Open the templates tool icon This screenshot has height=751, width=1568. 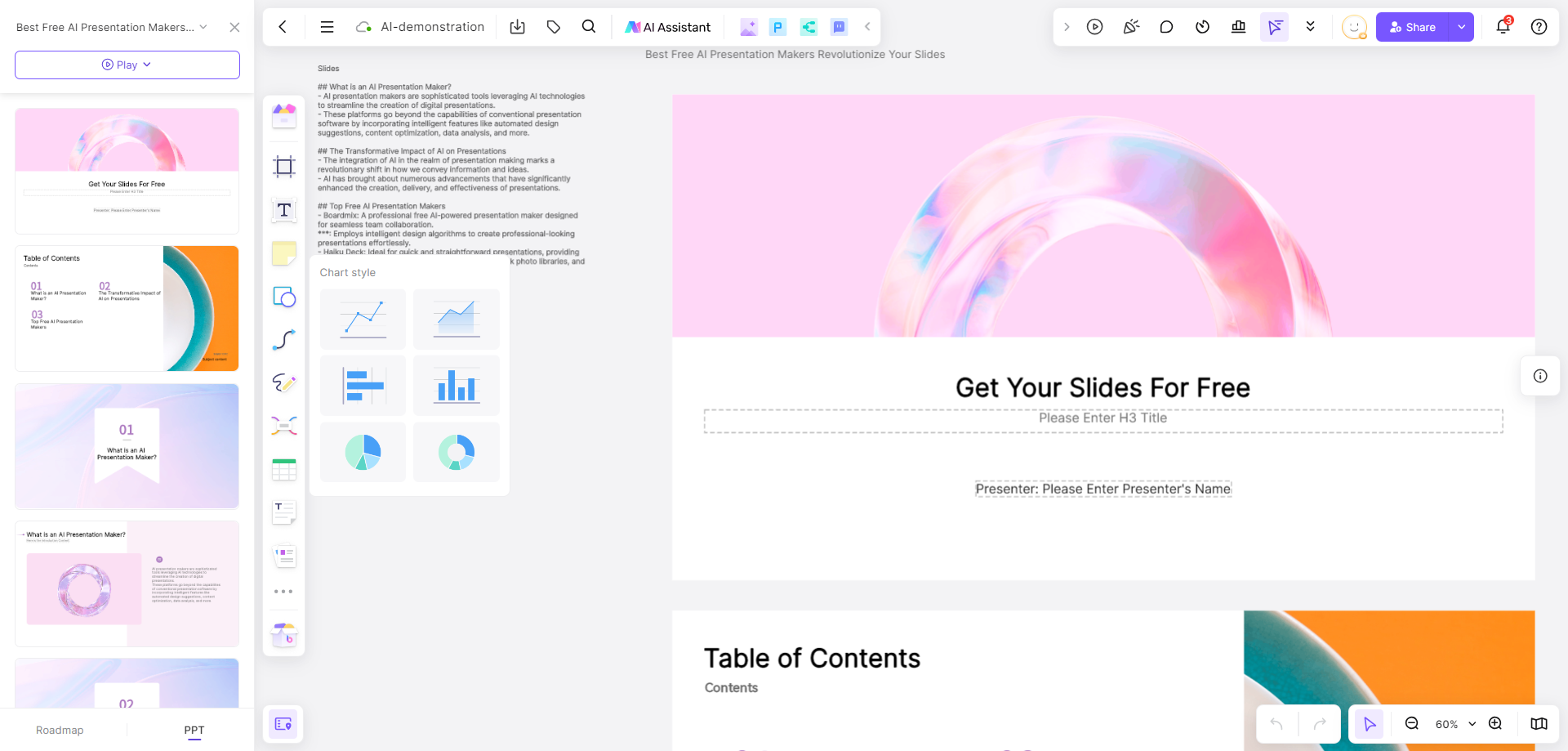tap(284, 116)
